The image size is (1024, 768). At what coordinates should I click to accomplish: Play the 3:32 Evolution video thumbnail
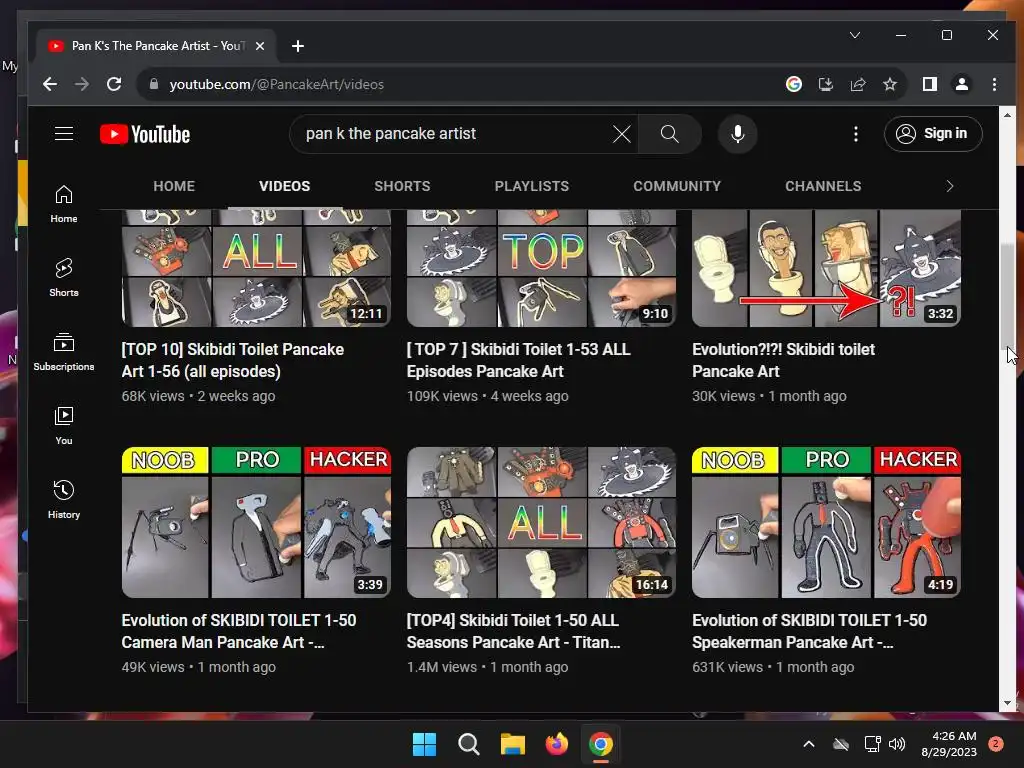pos(826,268)
